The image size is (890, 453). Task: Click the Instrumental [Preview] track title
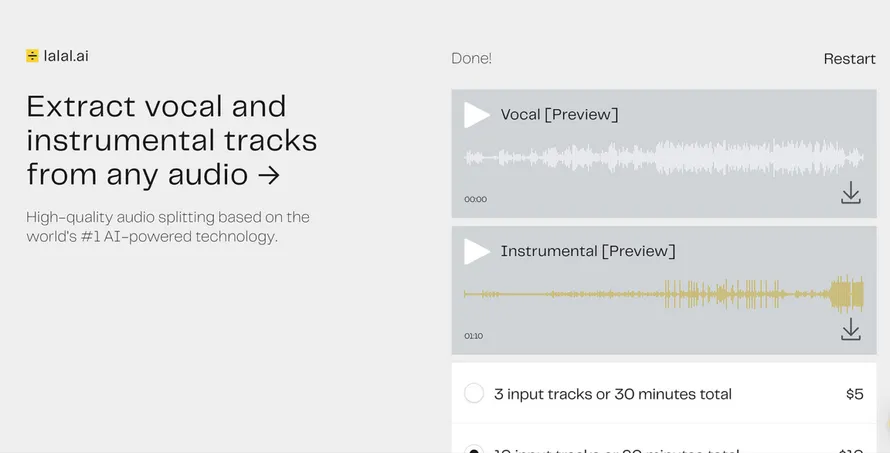[588, 251]
